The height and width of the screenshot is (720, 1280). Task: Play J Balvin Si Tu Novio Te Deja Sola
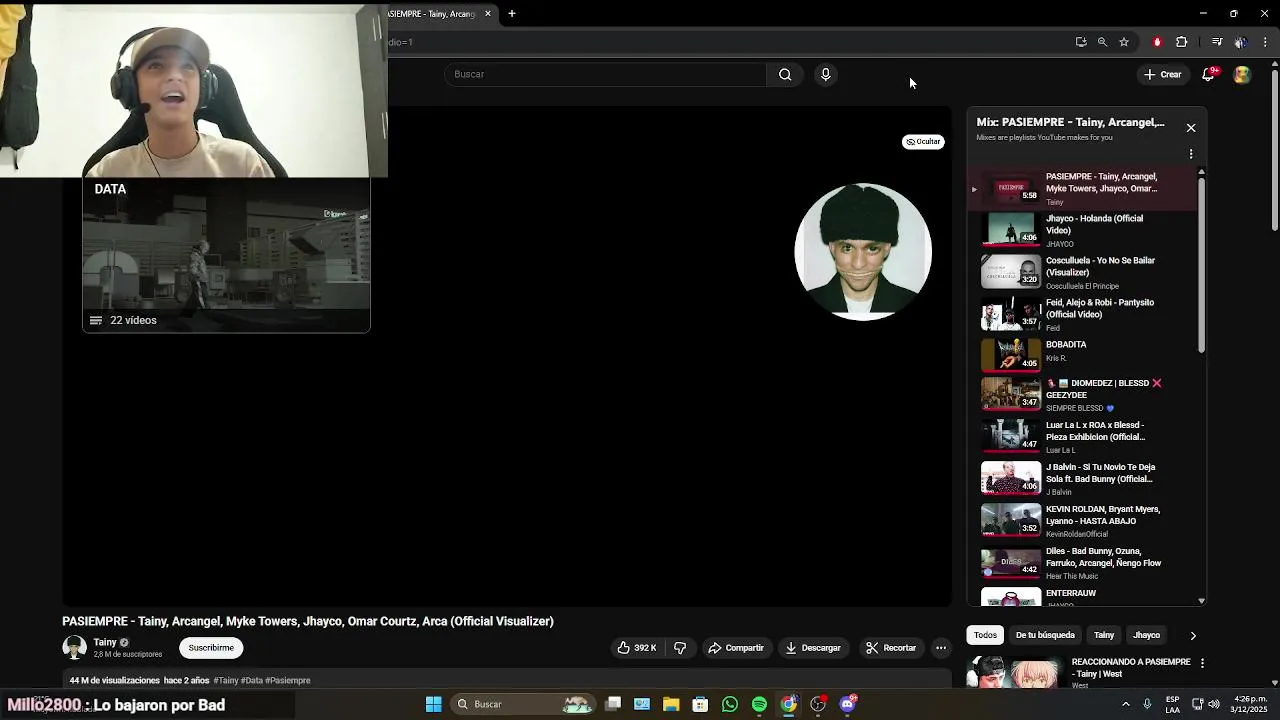[x=1085, y=479]
